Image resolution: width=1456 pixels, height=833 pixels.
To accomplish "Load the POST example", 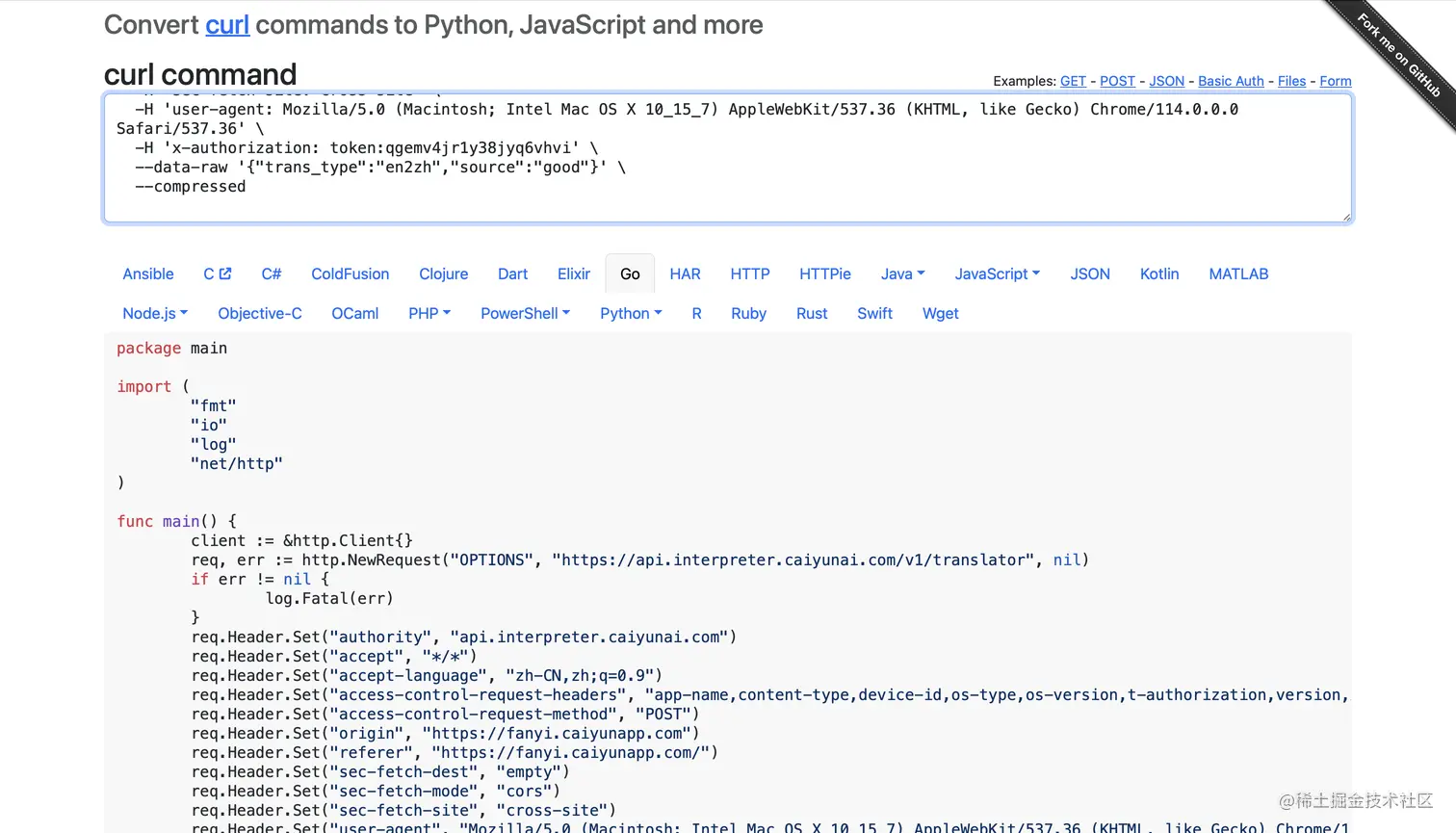I will click(x=1117, y=81).
